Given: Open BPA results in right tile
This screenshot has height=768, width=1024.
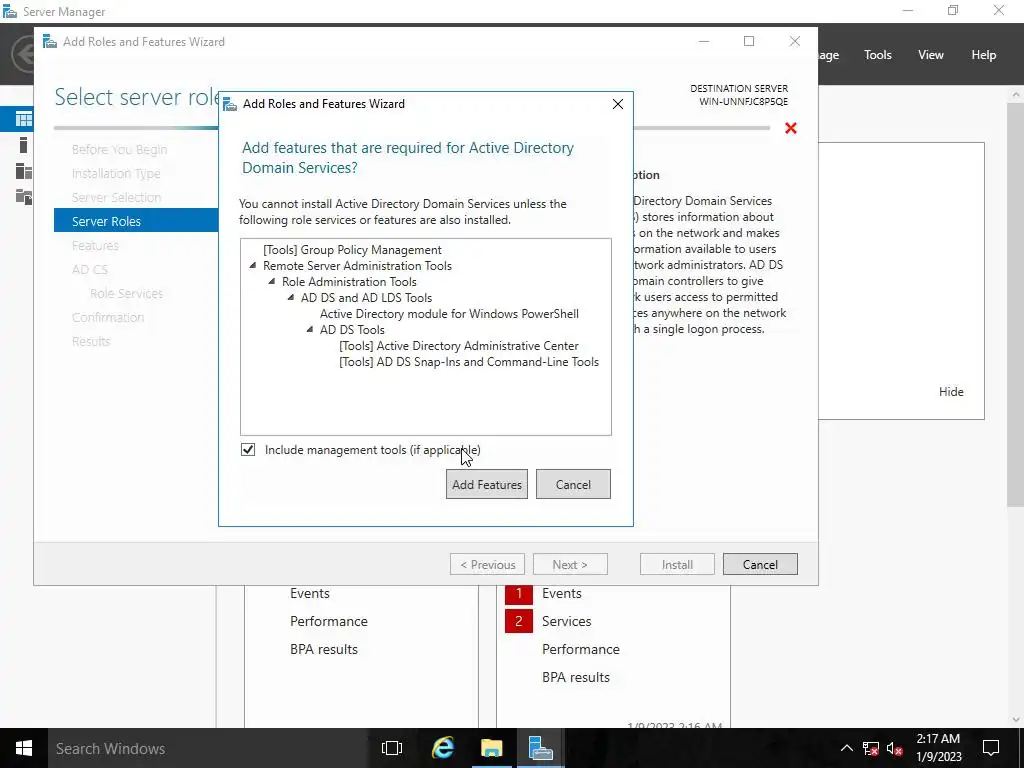Looking at the screenshot, I should click(x=575, y=678).
